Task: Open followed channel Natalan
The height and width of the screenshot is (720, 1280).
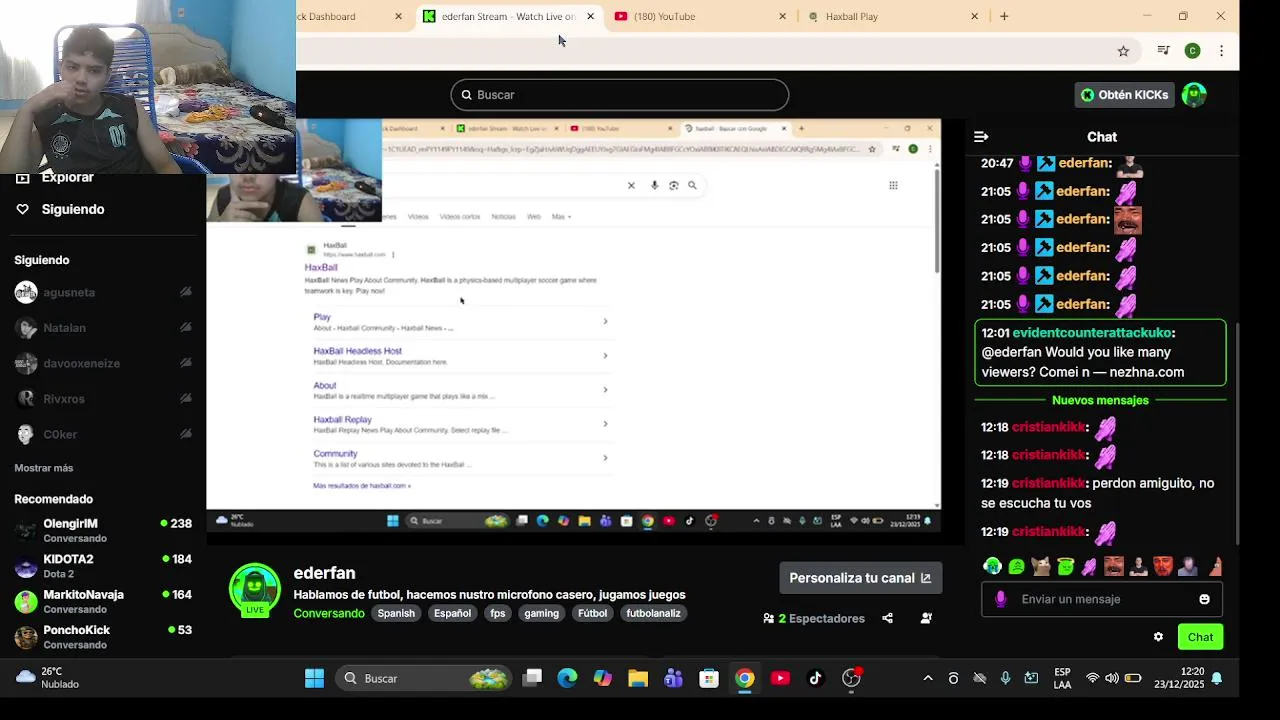Action: coord(64,328)
